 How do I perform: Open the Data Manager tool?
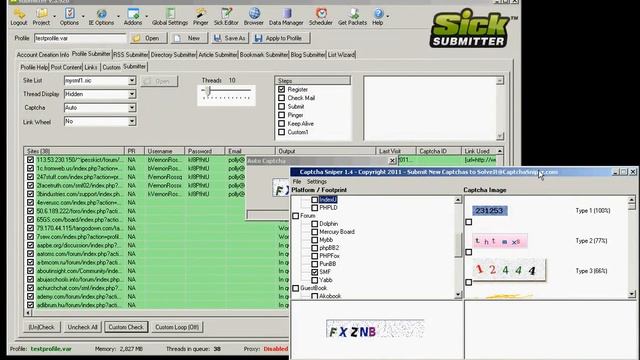pyautogui.click(x=286, y=17)
